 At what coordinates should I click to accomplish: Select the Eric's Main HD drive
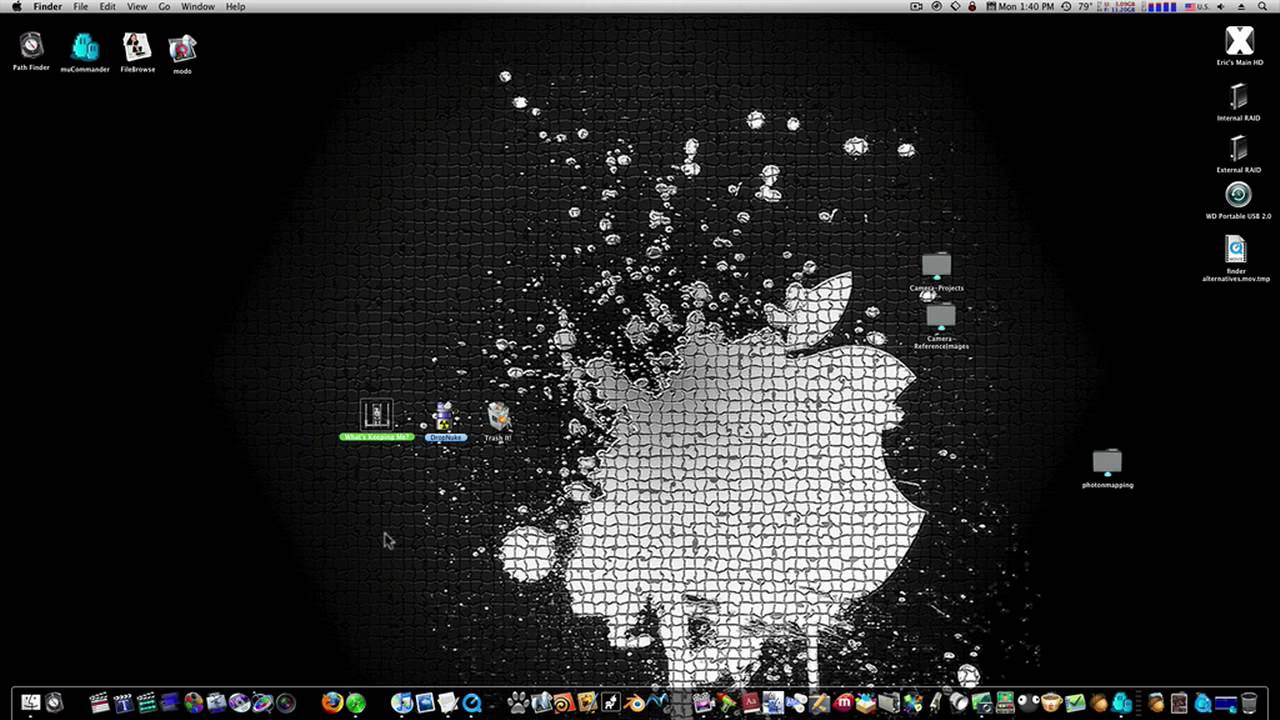click(1239, 41)
